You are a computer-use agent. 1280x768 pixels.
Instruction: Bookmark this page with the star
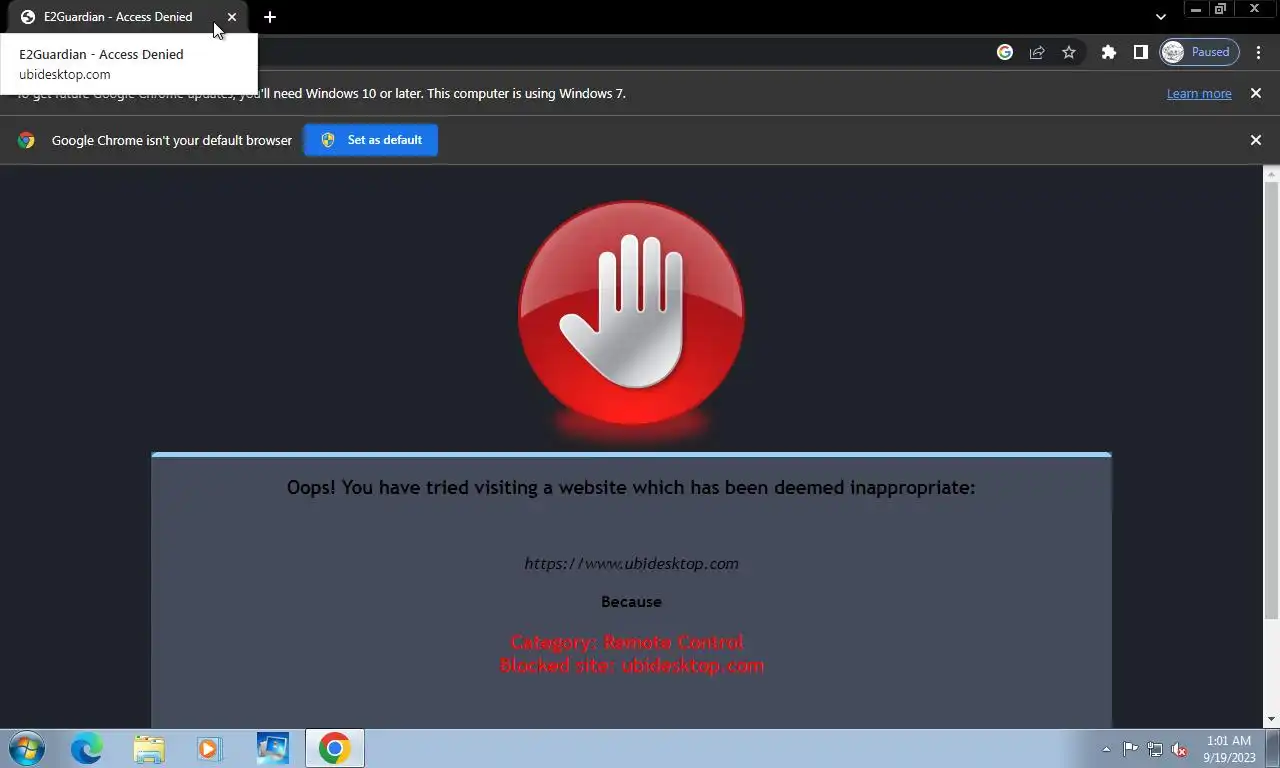pos(1069,52)
